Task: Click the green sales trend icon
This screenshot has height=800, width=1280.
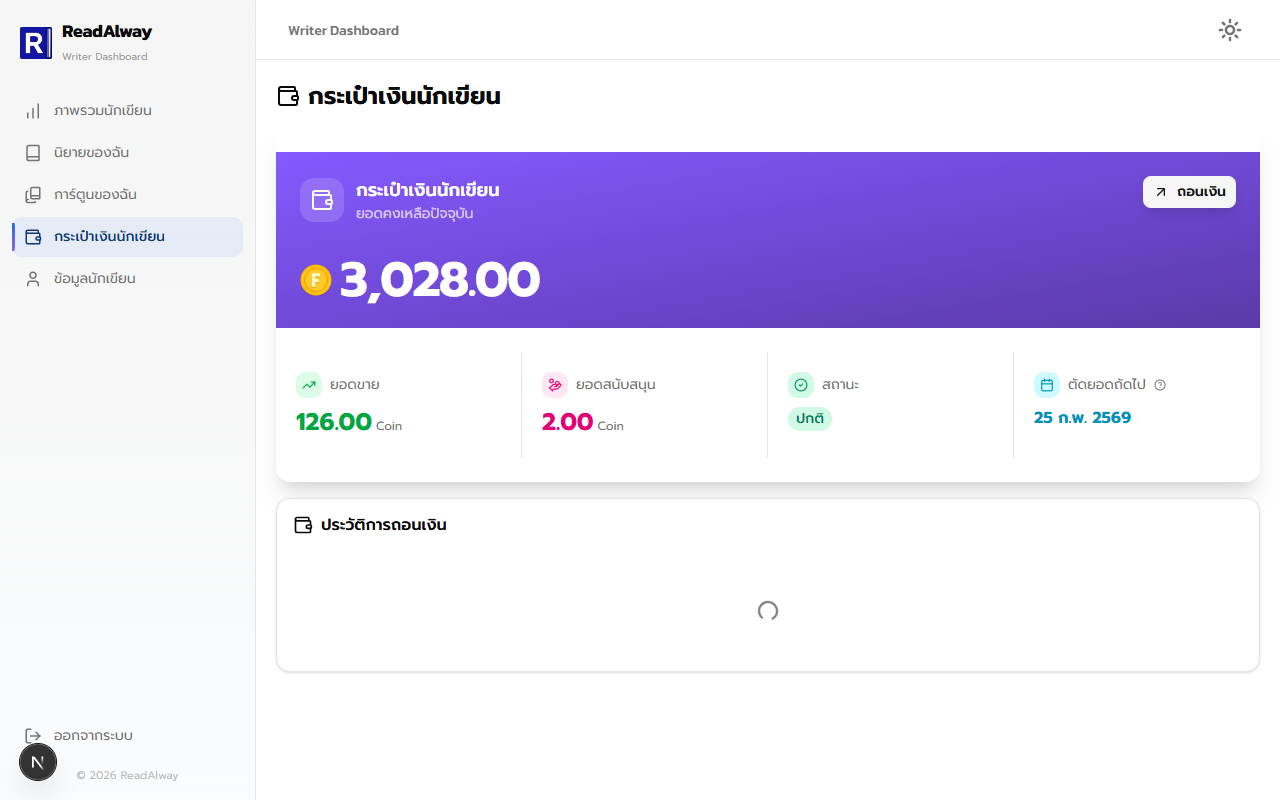Action: [309, 385]
